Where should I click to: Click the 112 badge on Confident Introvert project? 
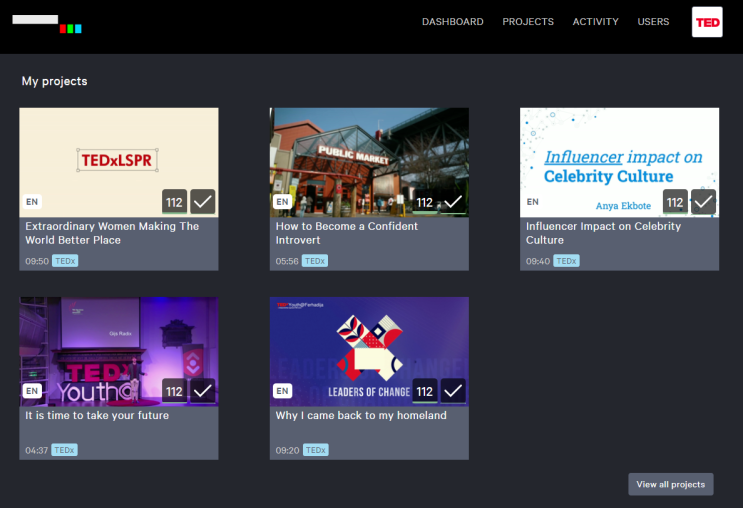pyautogui.click(x=425, y=202)
